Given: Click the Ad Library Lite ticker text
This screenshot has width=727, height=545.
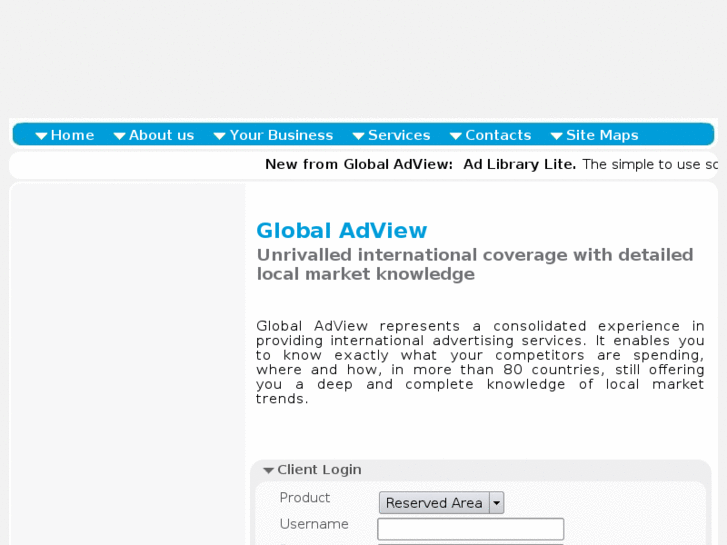Looking at the screenshot, I should click(519, 164).
